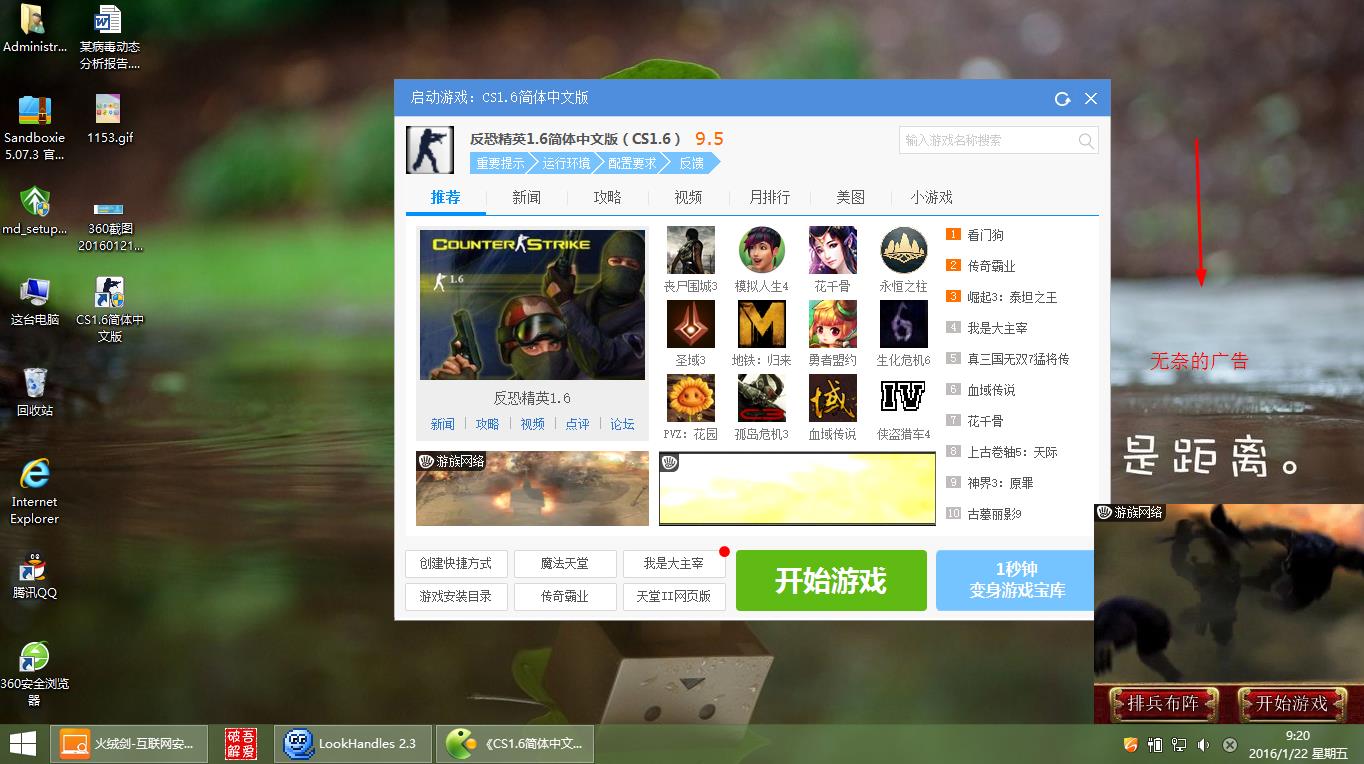Viewport: 1364px width, 764px height.
Task: Select the 推荐 tab
Action: click(x=446, y=197)
